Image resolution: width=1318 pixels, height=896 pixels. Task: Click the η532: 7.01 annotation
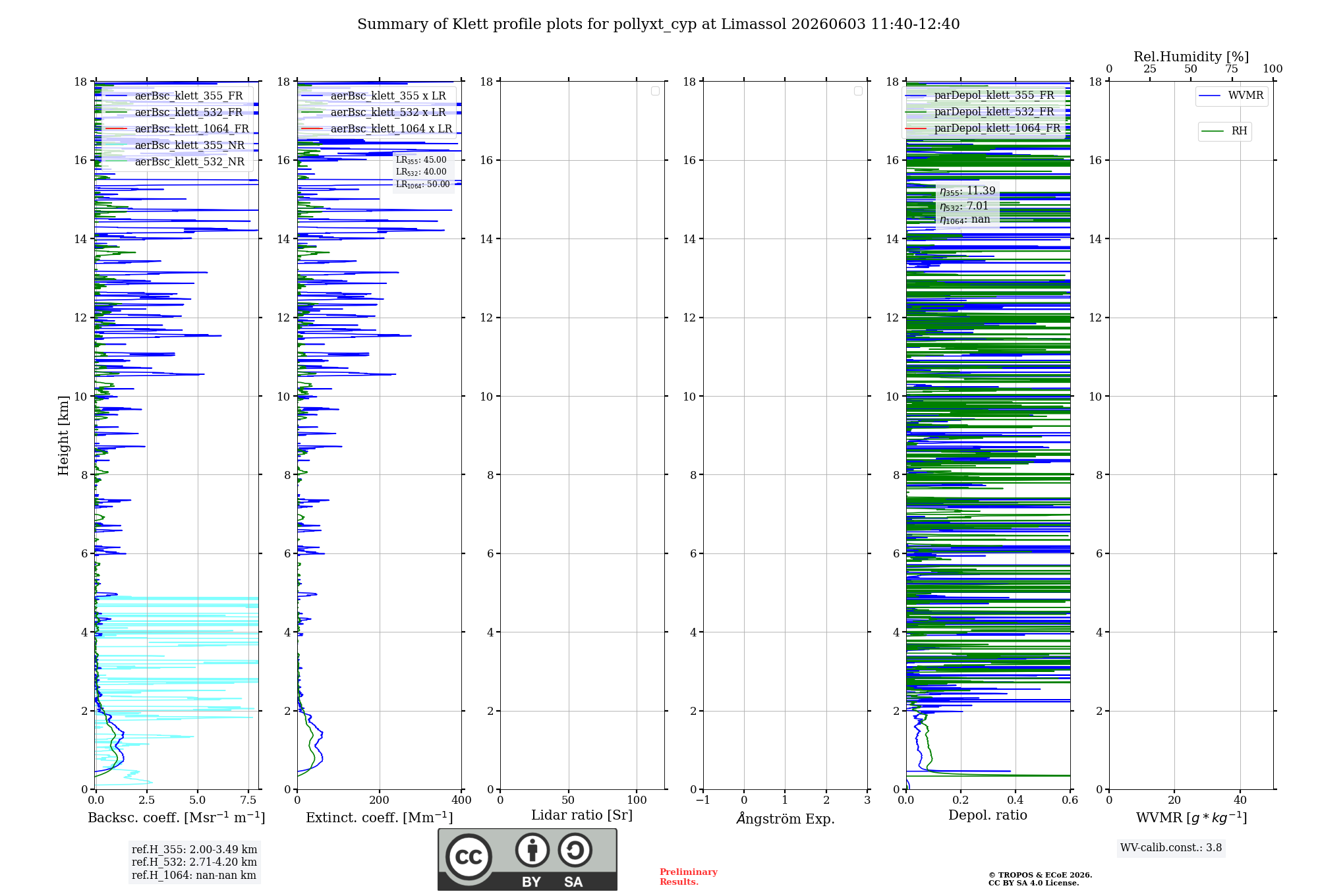tap(964, 206)
